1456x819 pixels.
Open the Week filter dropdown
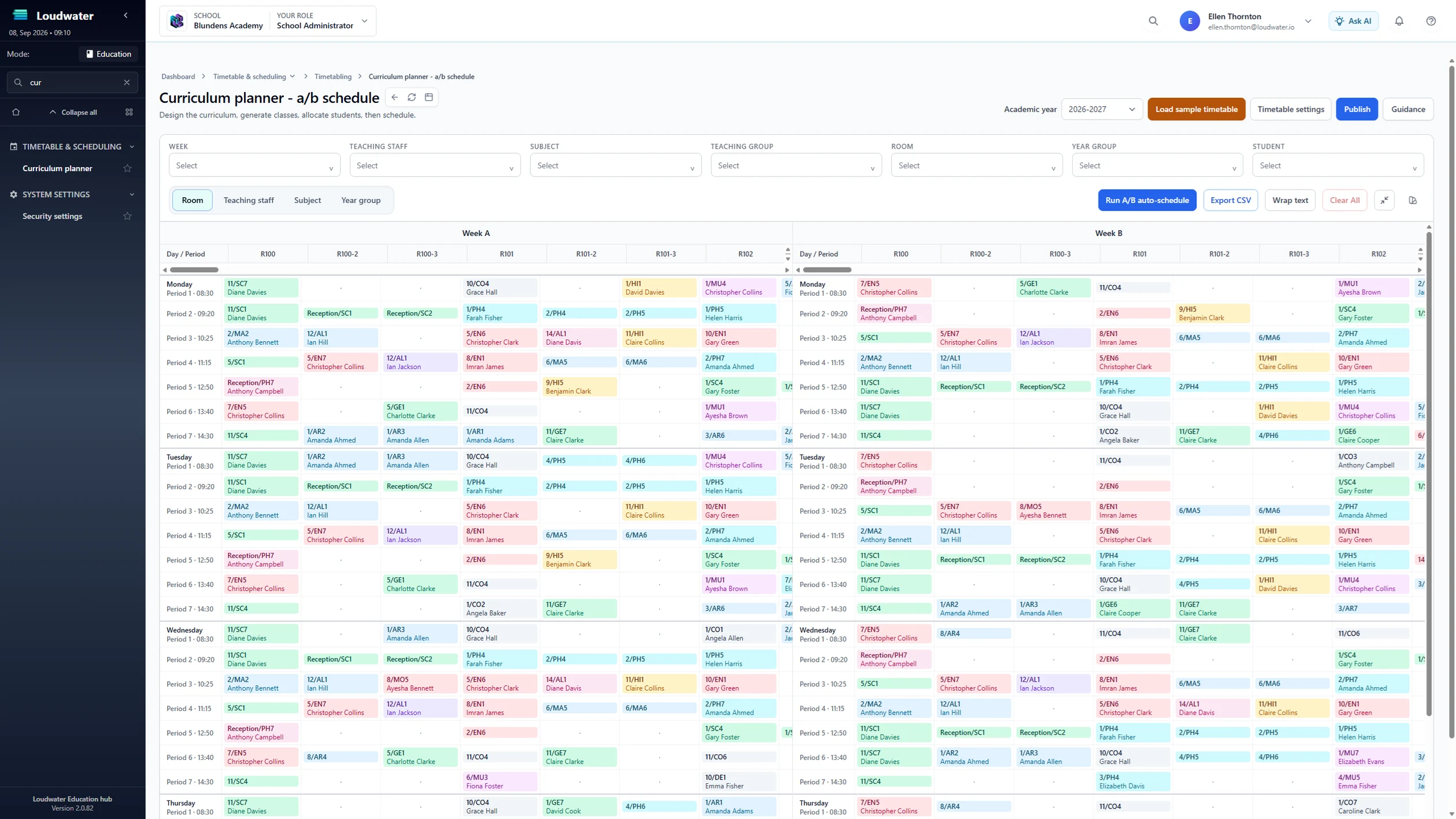(254, 165)
